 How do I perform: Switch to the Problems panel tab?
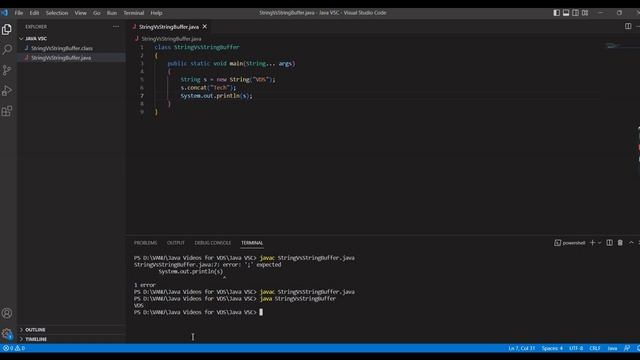pyautogui.click(x=145, y=243)
